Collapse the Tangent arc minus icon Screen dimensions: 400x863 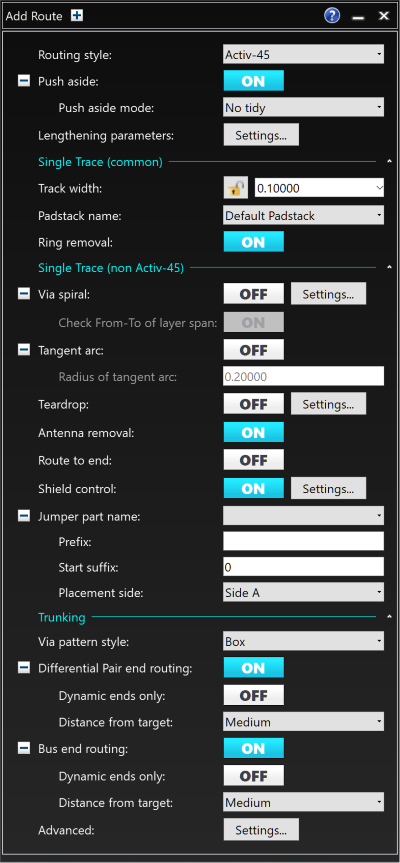point(24,350)
